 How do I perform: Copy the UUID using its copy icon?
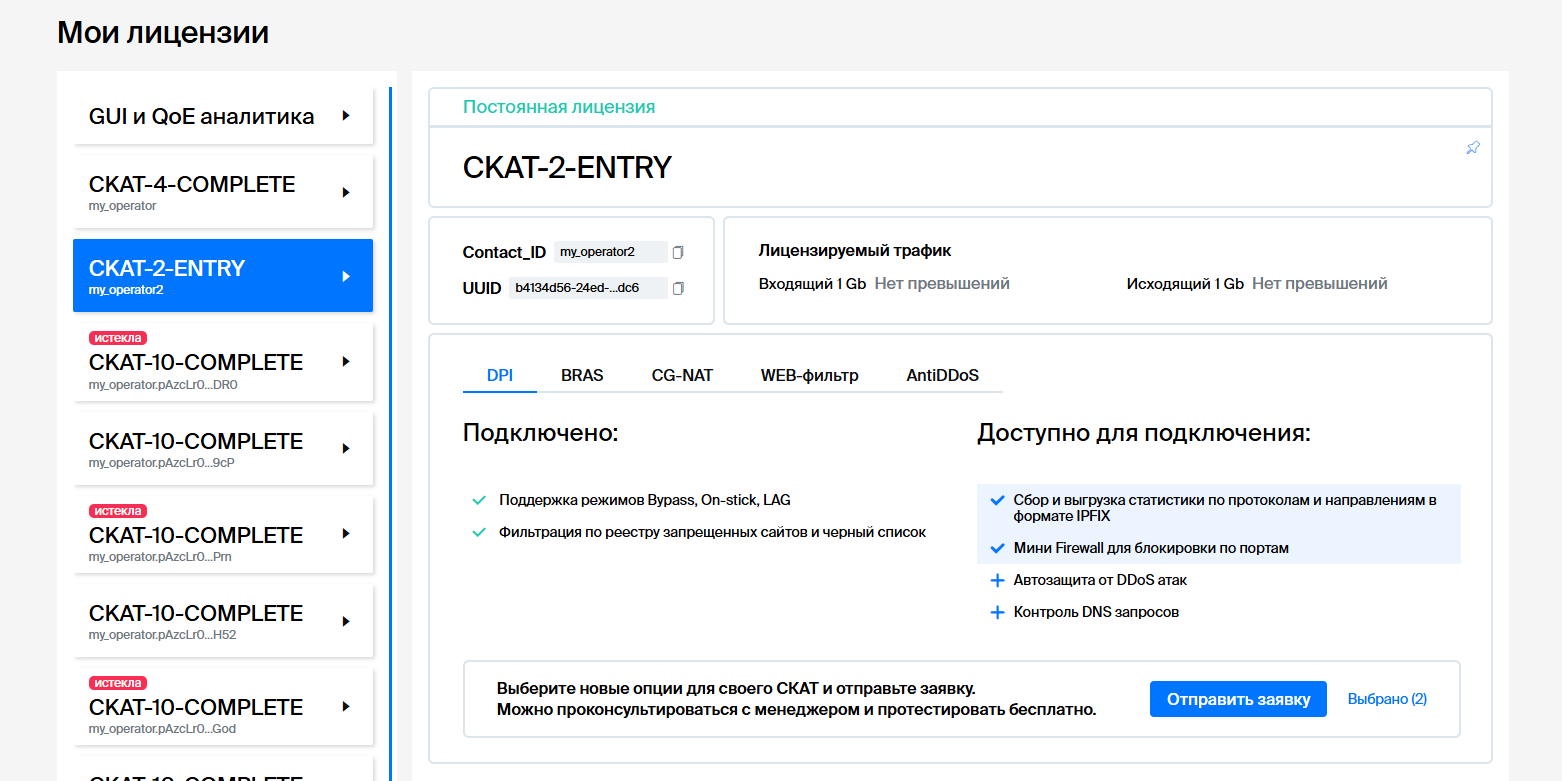coord(678,288)
